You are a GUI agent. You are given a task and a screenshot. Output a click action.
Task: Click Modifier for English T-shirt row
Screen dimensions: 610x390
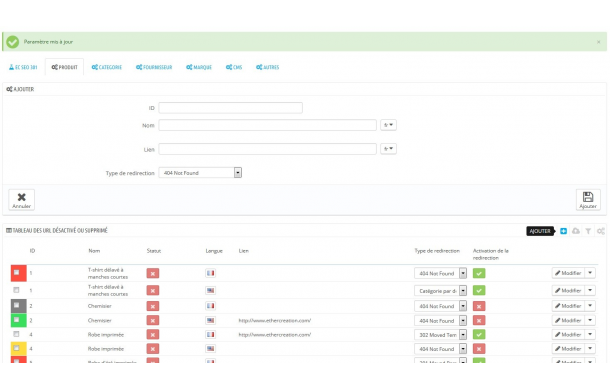(568, 290)
